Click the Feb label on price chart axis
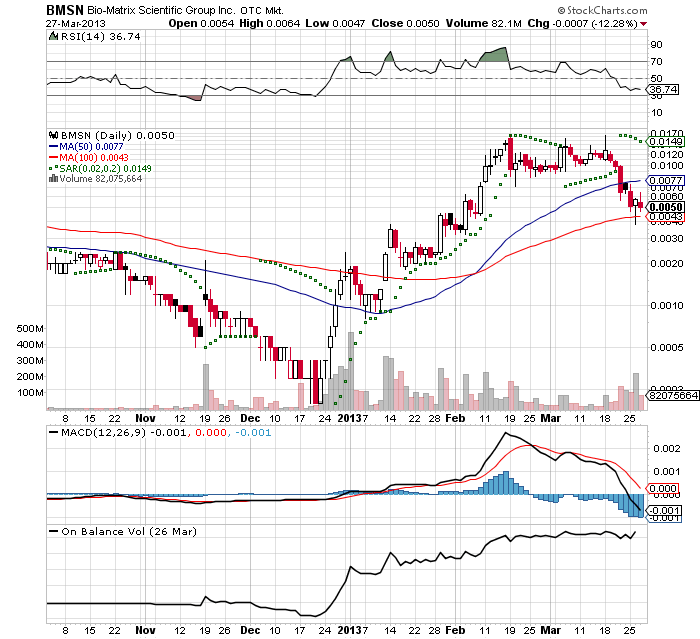Screen dimensions: 700x639 [x=455, y=418]
